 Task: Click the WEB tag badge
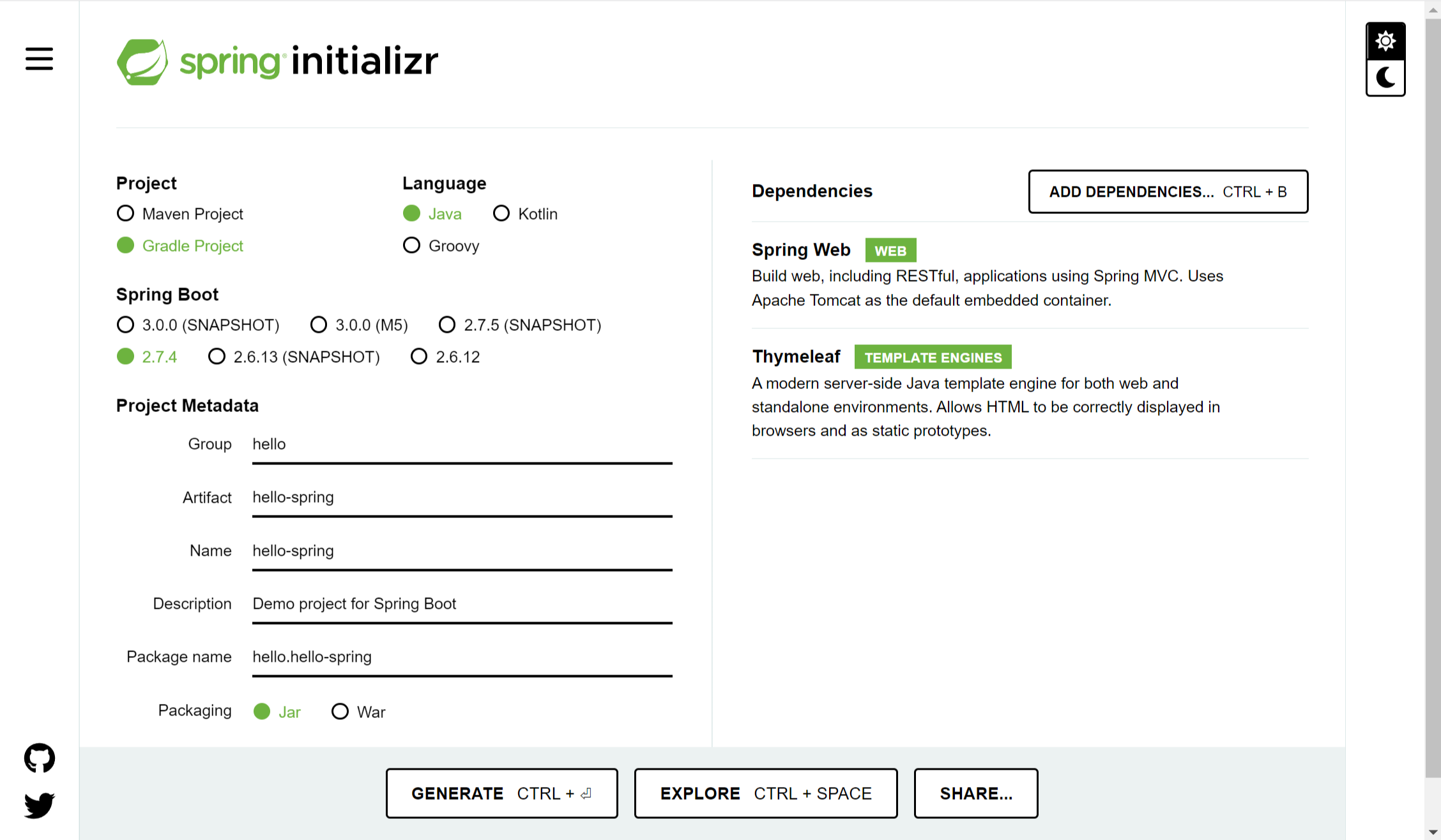coord(890,250)
